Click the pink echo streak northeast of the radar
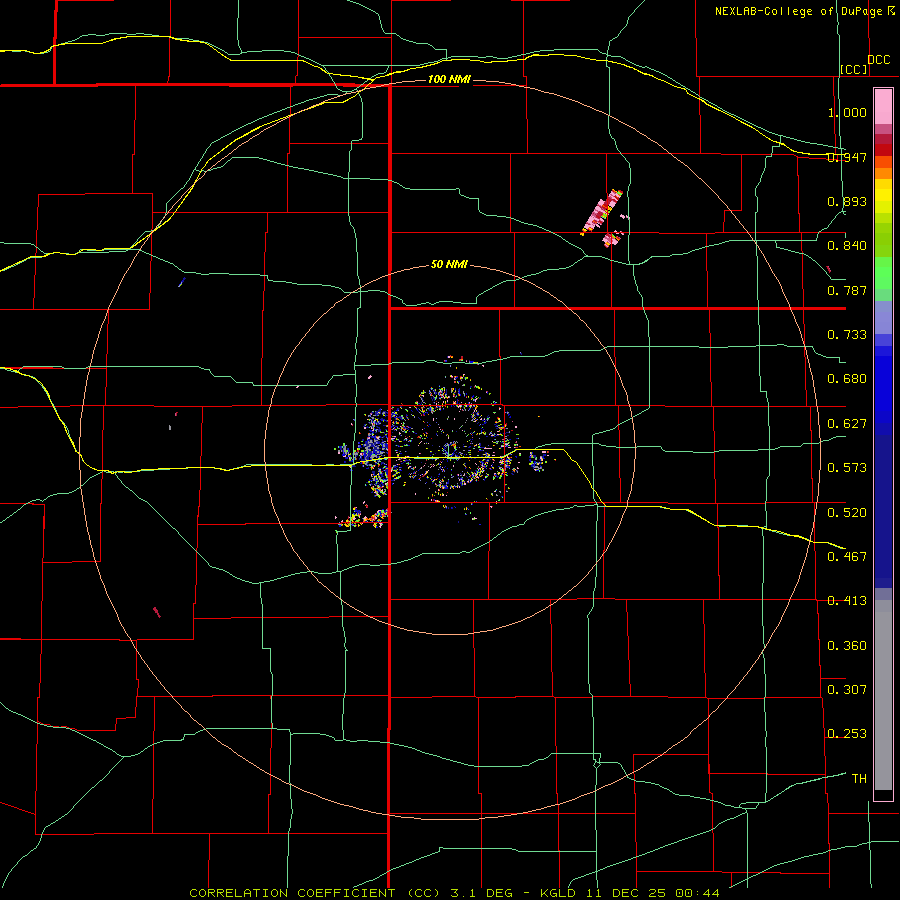The image size is (900, 900). [x=602, y=212]
